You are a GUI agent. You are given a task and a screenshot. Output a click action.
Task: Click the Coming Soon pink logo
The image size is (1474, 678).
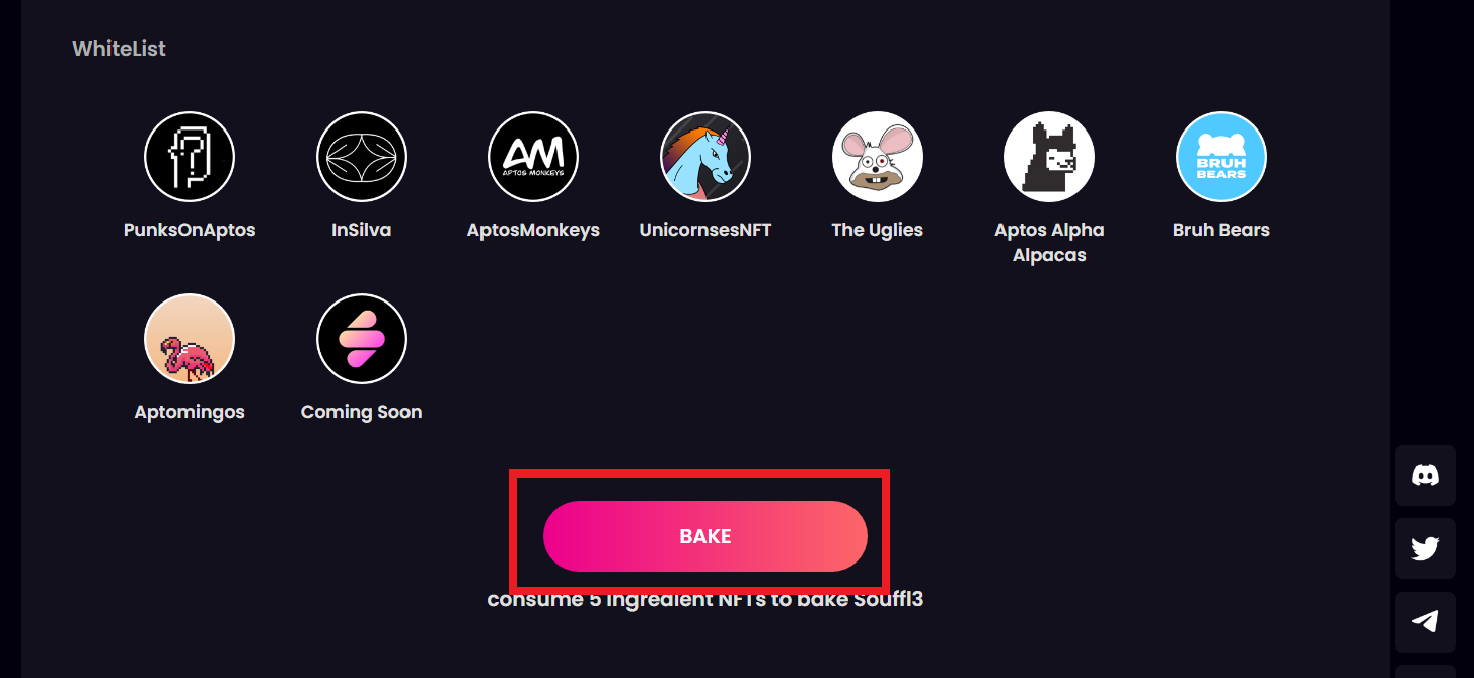click(x=361, y=339)
